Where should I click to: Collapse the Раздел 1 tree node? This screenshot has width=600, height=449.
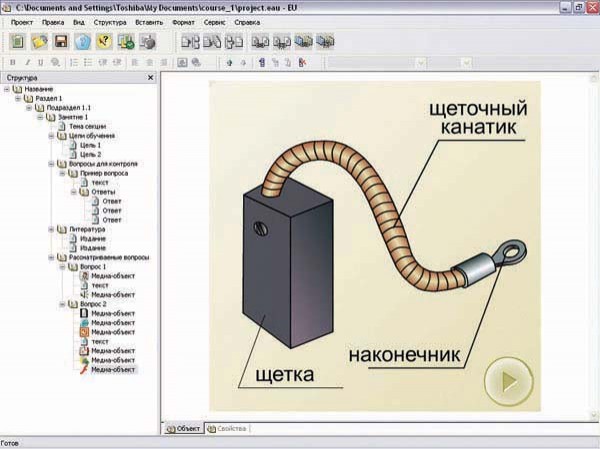click(x=17, y=99)
